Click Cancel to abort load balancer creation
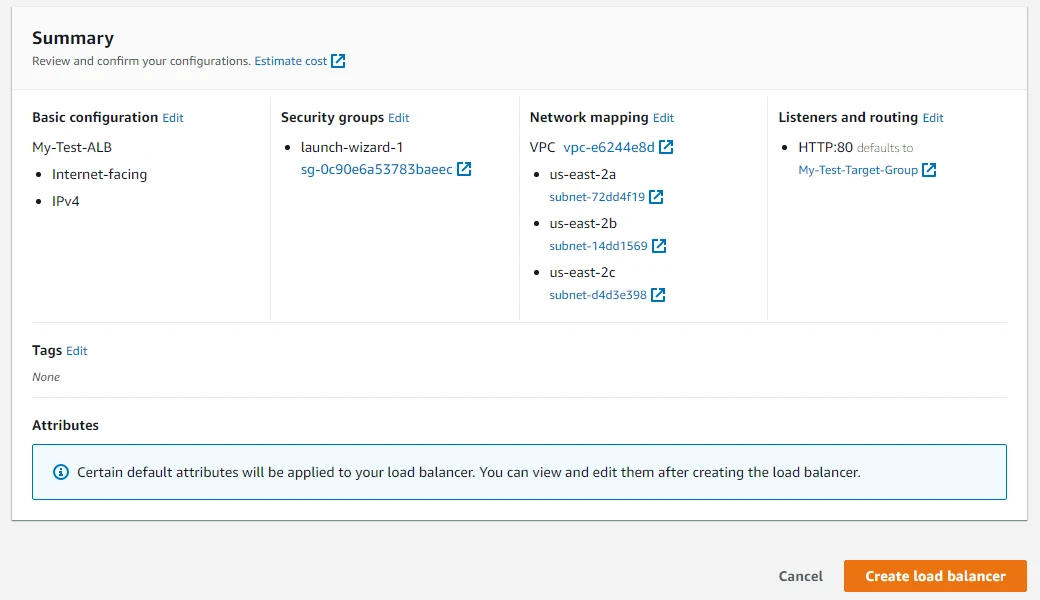 coord(800,576)
